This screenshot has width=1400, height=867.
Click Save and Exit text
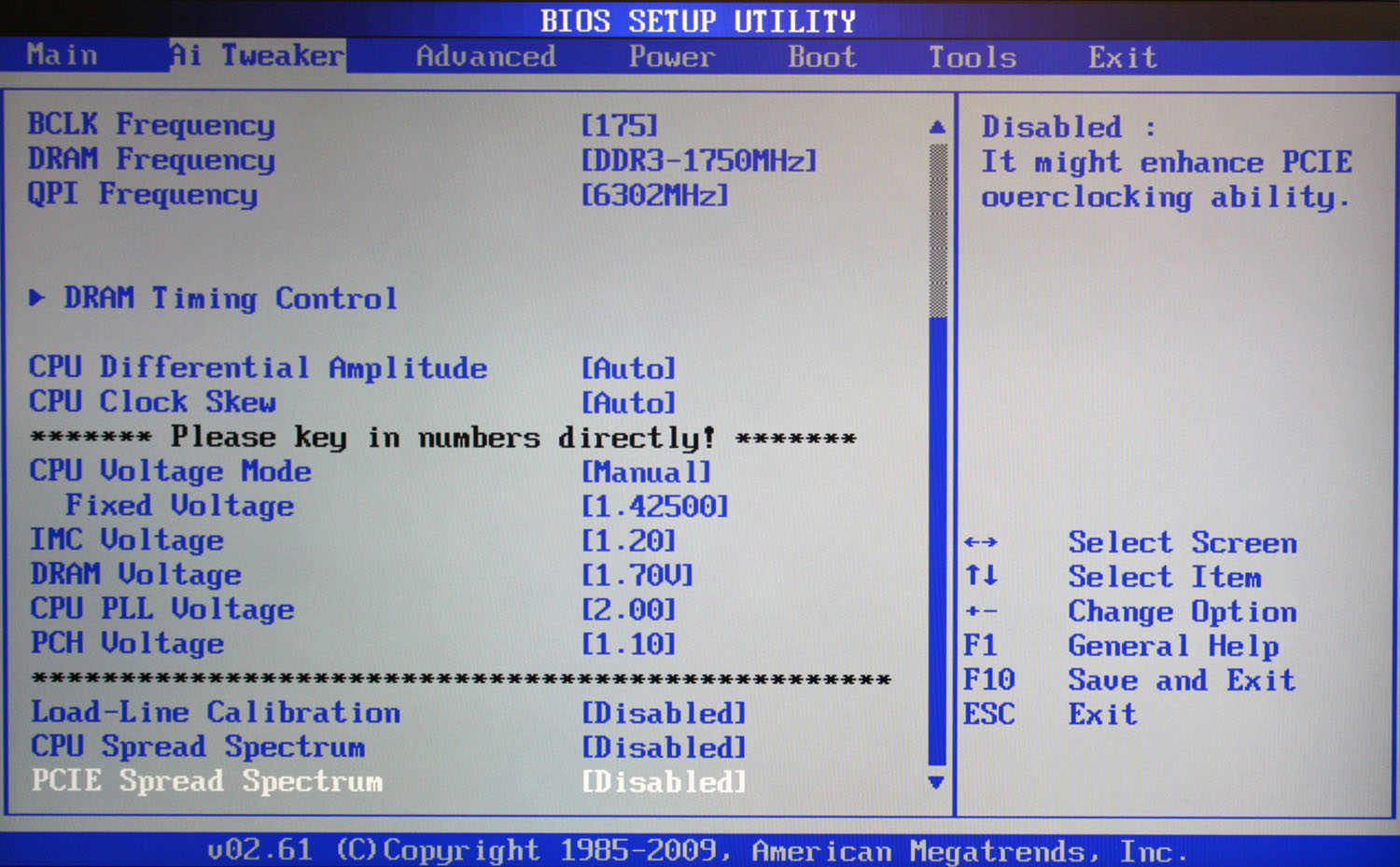1182,680
